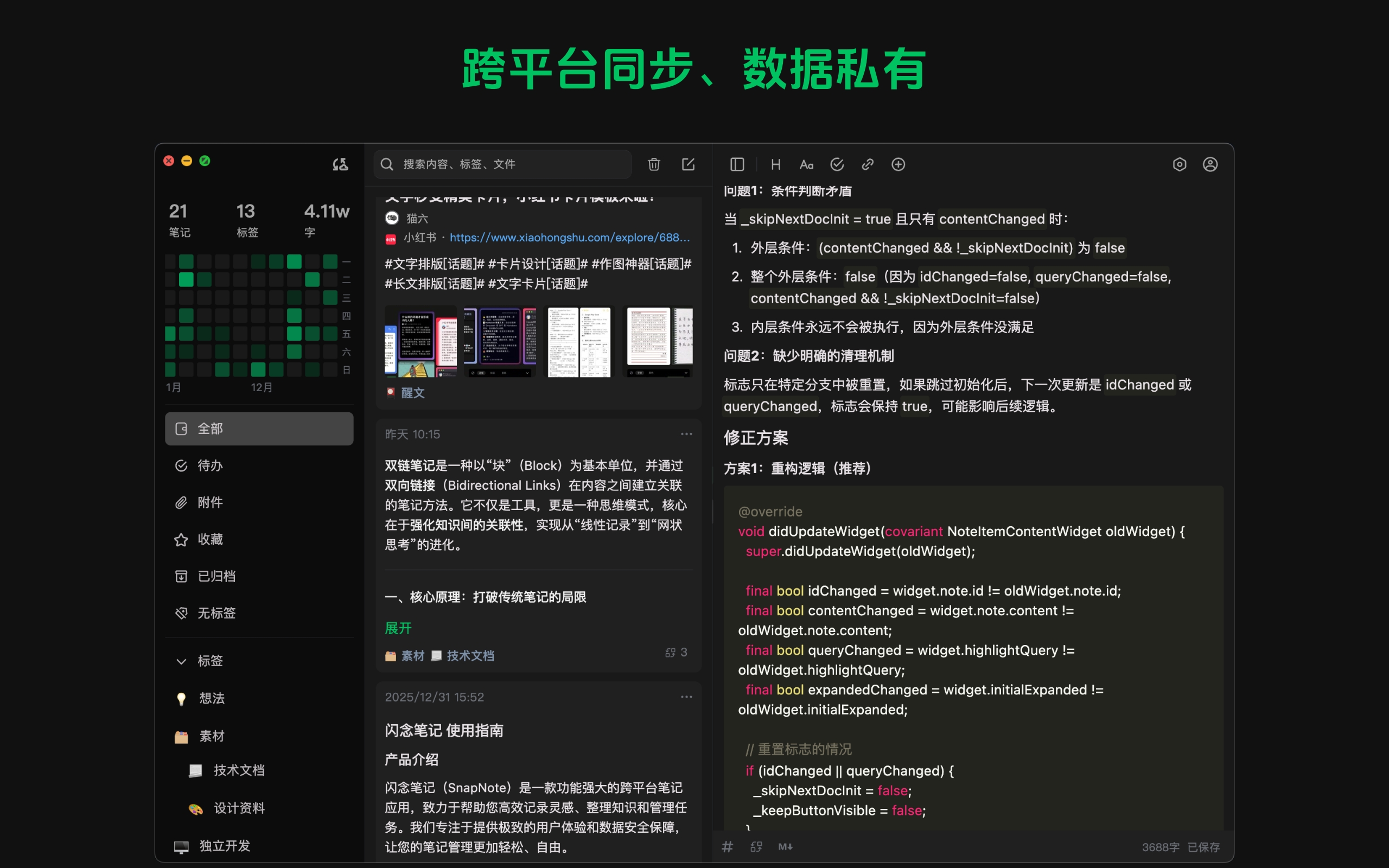1389x868 pixels.
Task: Collapse the 标签 tags section
Action: tap(181, 661)
